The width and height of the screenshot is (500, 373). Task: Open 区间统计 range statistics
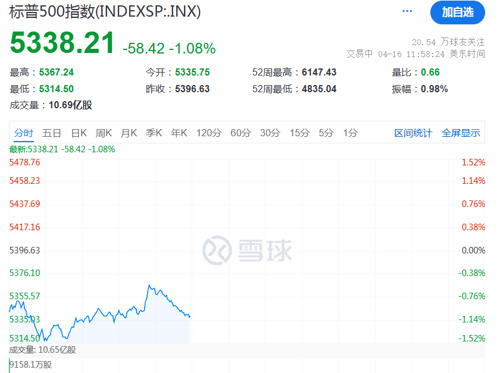[x=413, y=133]
